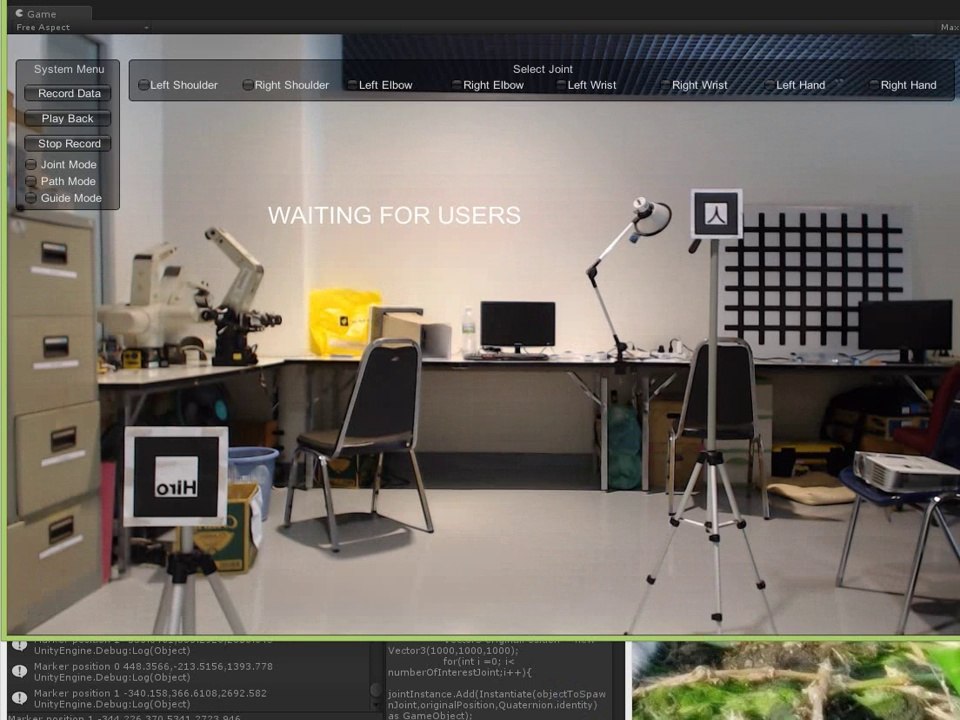Click warning icon beside Marker position 0 log

[x=20, y=672]
